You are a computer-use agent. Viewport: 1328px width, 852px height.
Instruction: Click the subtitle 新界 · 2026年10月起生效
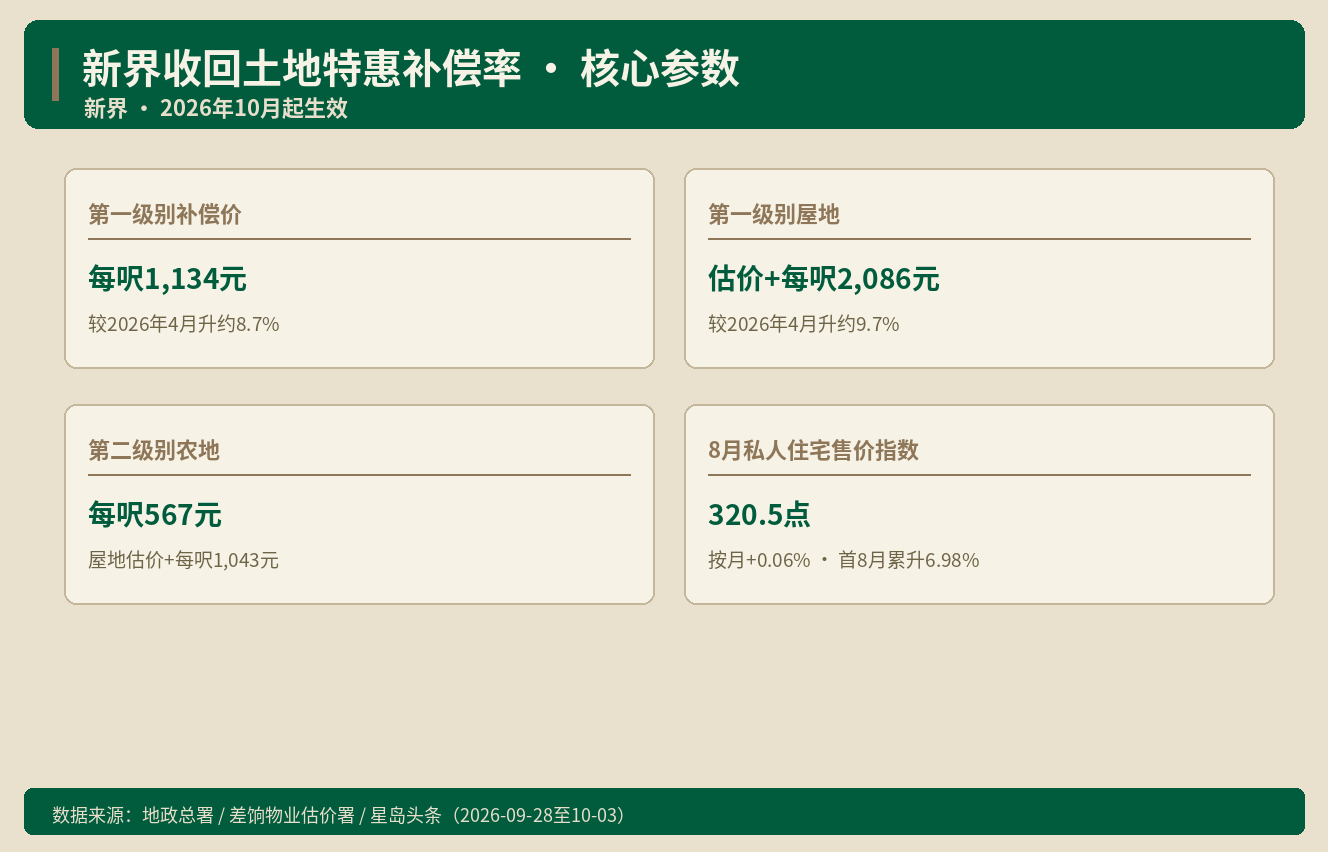[x=216, y=108]
